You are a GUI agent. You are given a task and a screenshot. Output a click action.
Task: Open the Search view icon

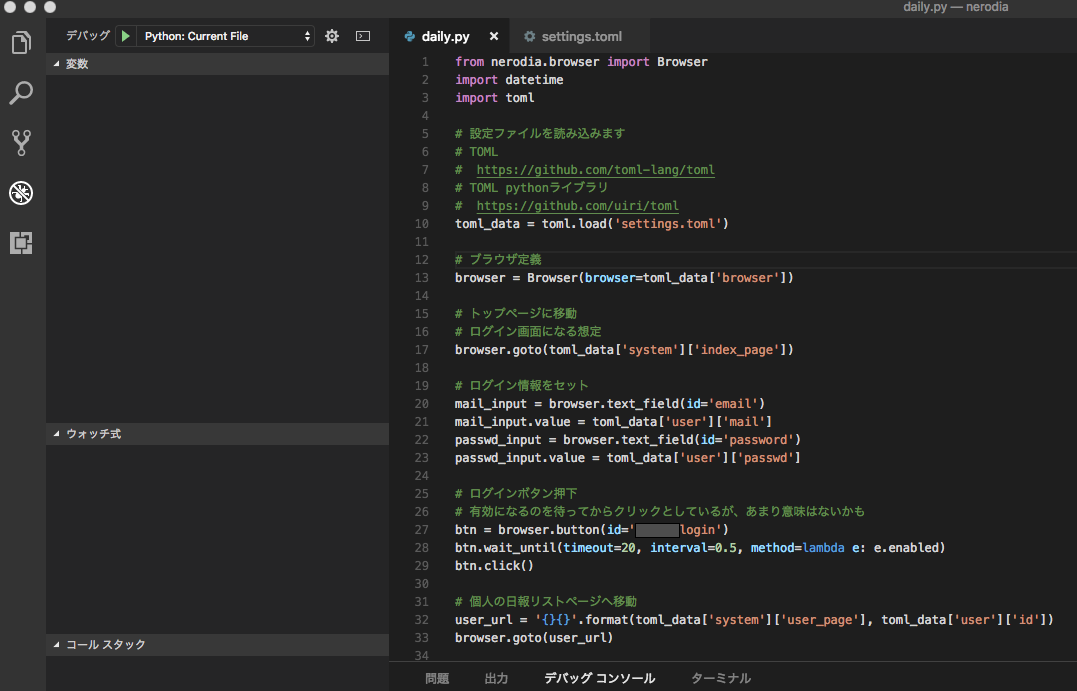coord(21,93)
